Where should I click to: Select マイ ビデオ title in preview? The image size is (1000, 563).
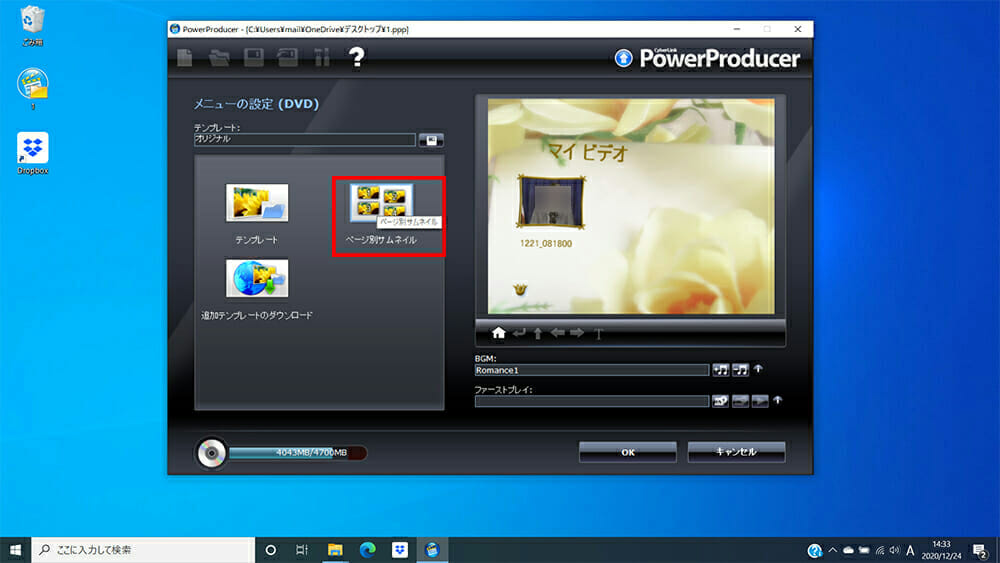pos(587,152)
